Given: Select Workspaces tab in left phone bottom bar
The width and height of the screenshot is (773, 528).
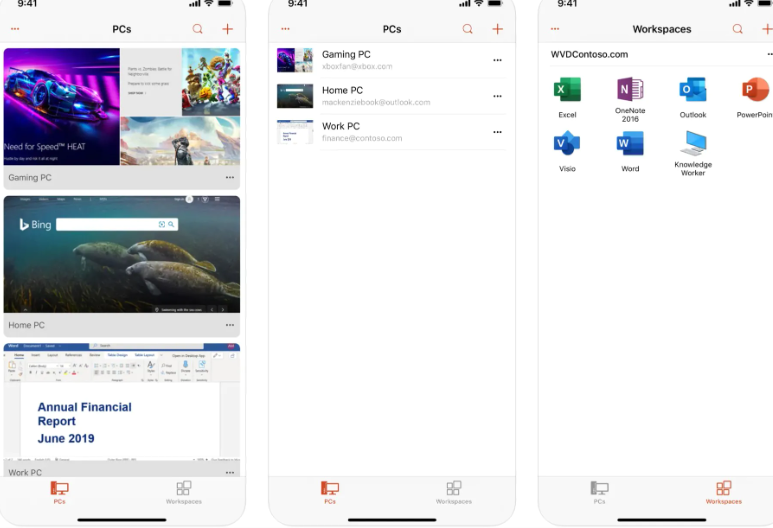Looking at the screenshot, I should pyautogui.click(x=184, y=493).
